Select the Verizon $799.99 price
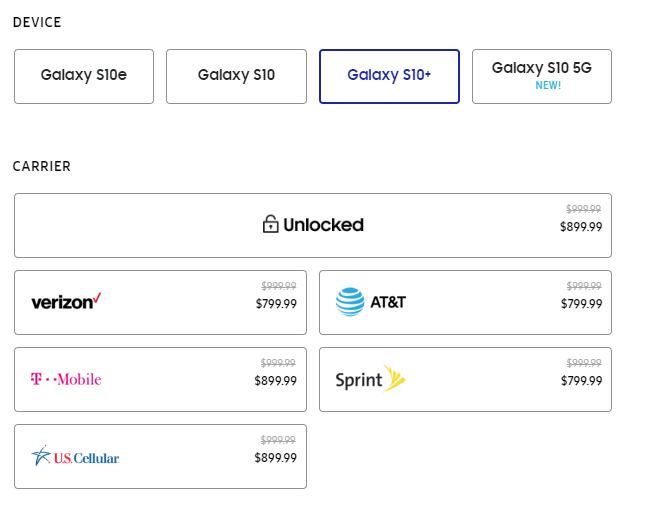This screenshot has height=516, width=645. point(276,304)
